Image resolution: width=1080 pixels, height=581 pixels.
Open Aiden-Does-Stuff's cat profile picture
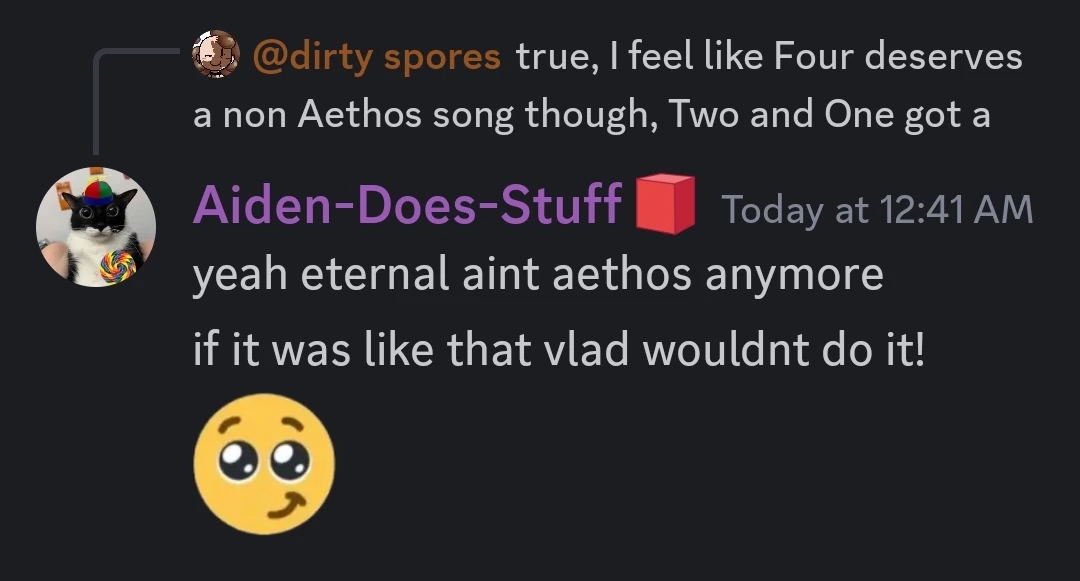(x=96, y=228)
